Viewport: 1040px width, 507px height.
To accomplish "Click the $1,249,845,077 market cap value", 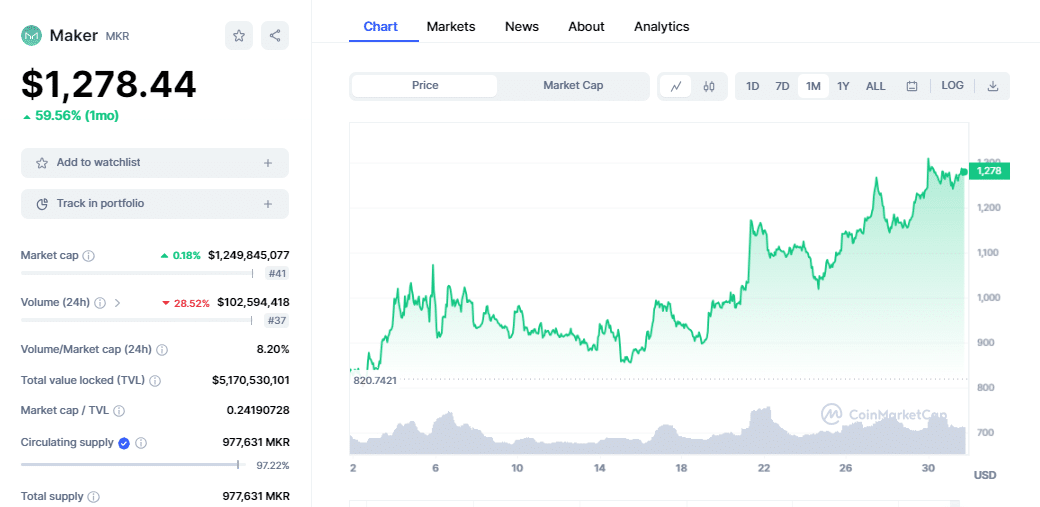I will 249,255.
